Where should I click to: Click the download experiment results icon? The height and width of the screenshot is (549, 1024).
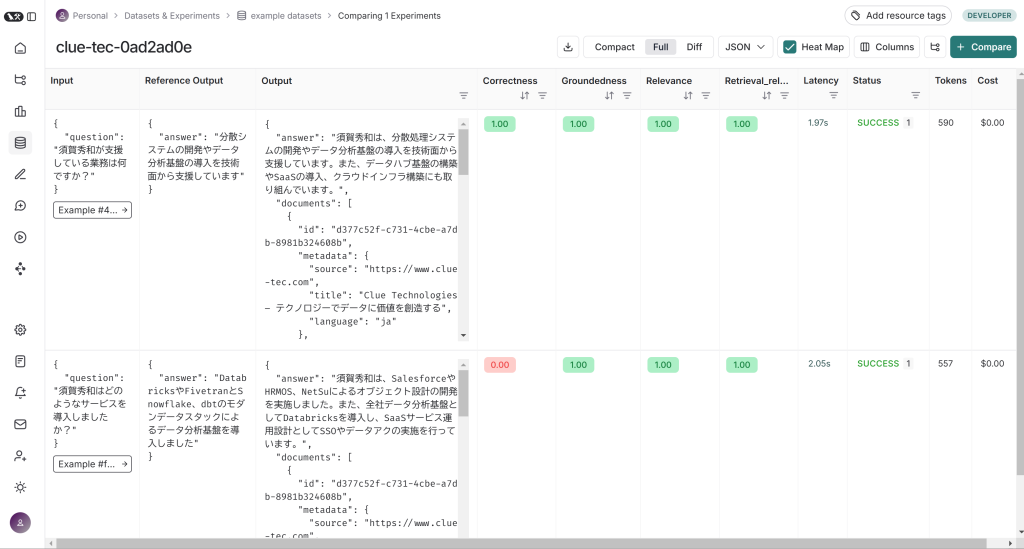pyautogui.click(x=568, y=47)
